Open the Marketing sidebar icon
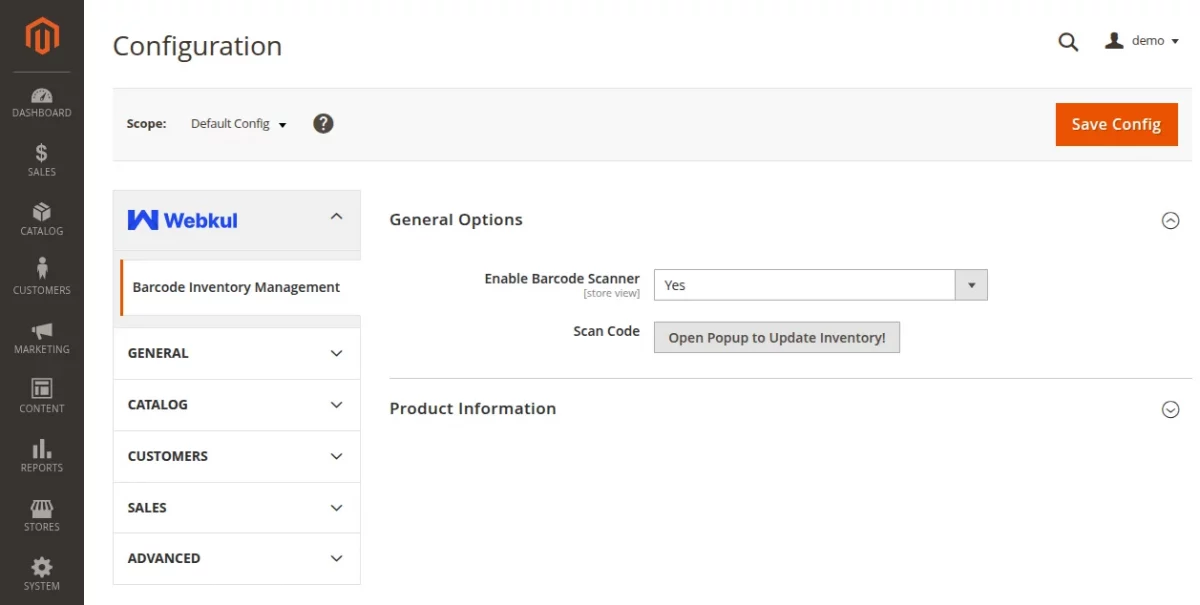 tap(41, 338)
